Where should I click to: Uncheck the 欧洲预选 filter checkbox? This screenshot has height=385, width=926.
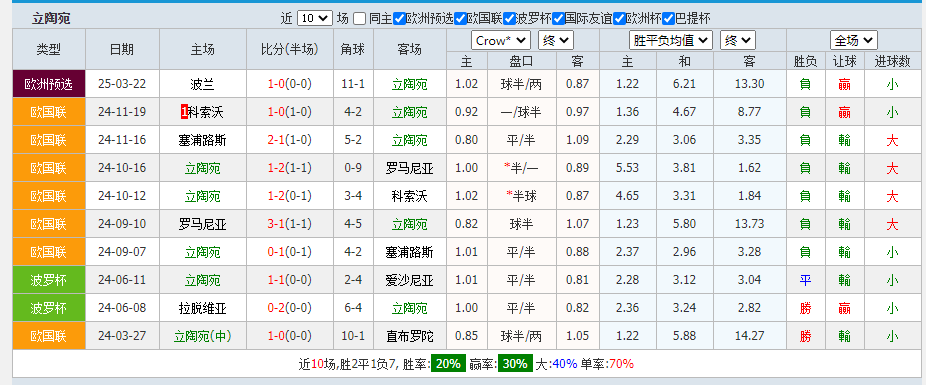click(399, 18)
